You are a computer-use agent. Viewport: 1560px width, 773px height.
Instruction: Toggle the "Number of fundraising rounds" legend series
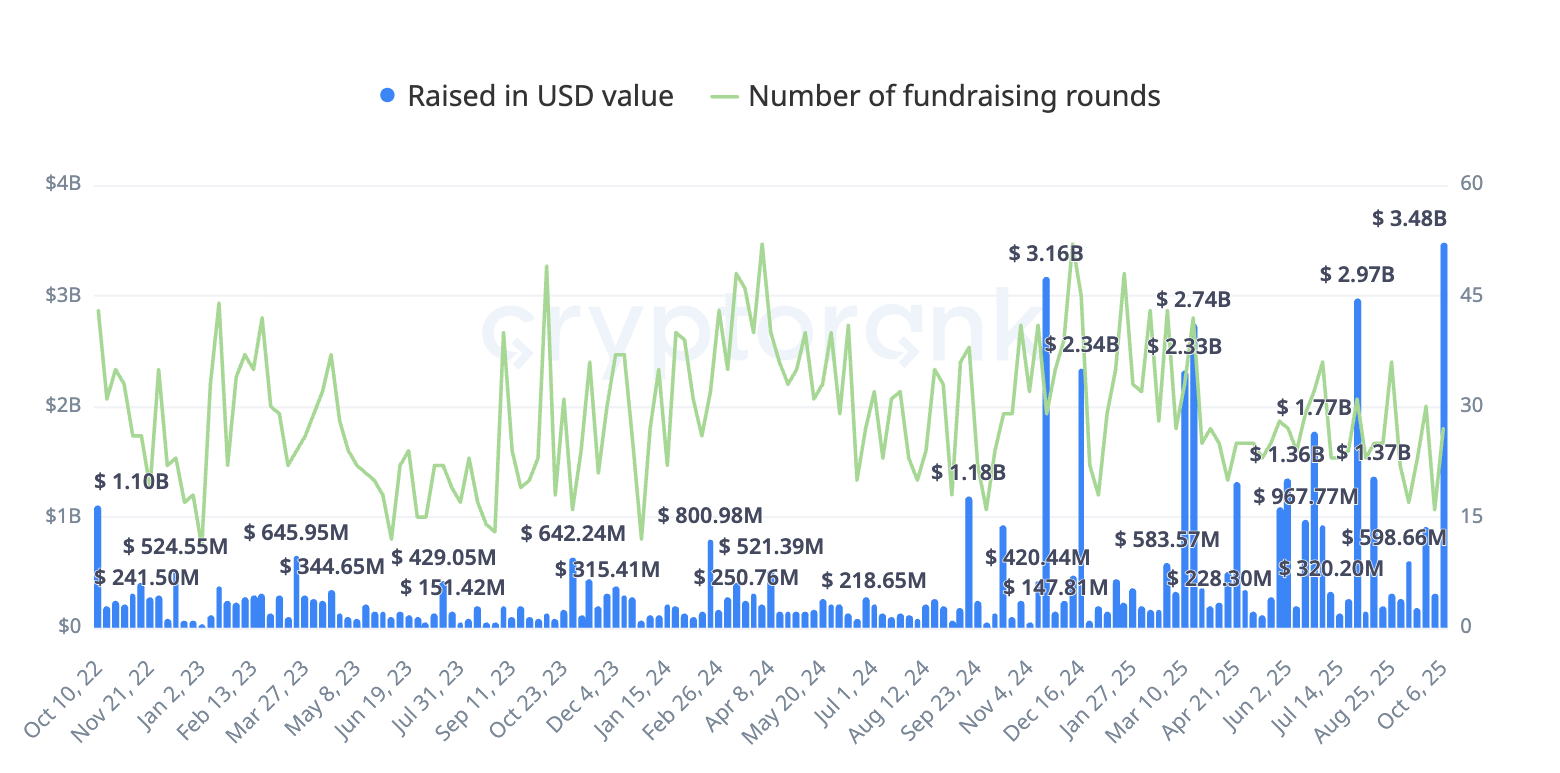(954, 96)
